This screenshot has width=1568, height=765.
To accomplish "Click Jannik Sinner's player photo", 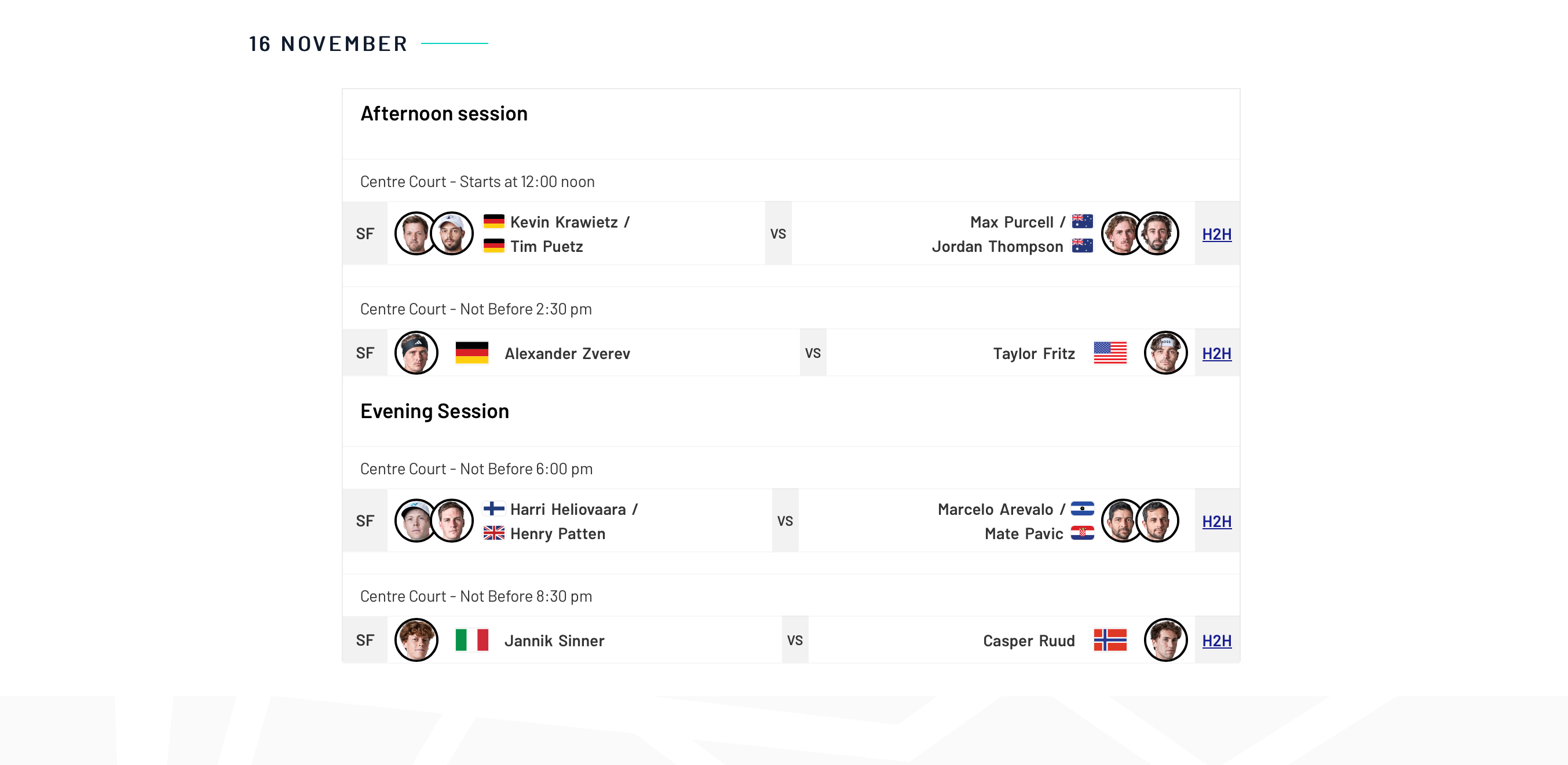I will (x=416, y=640).
